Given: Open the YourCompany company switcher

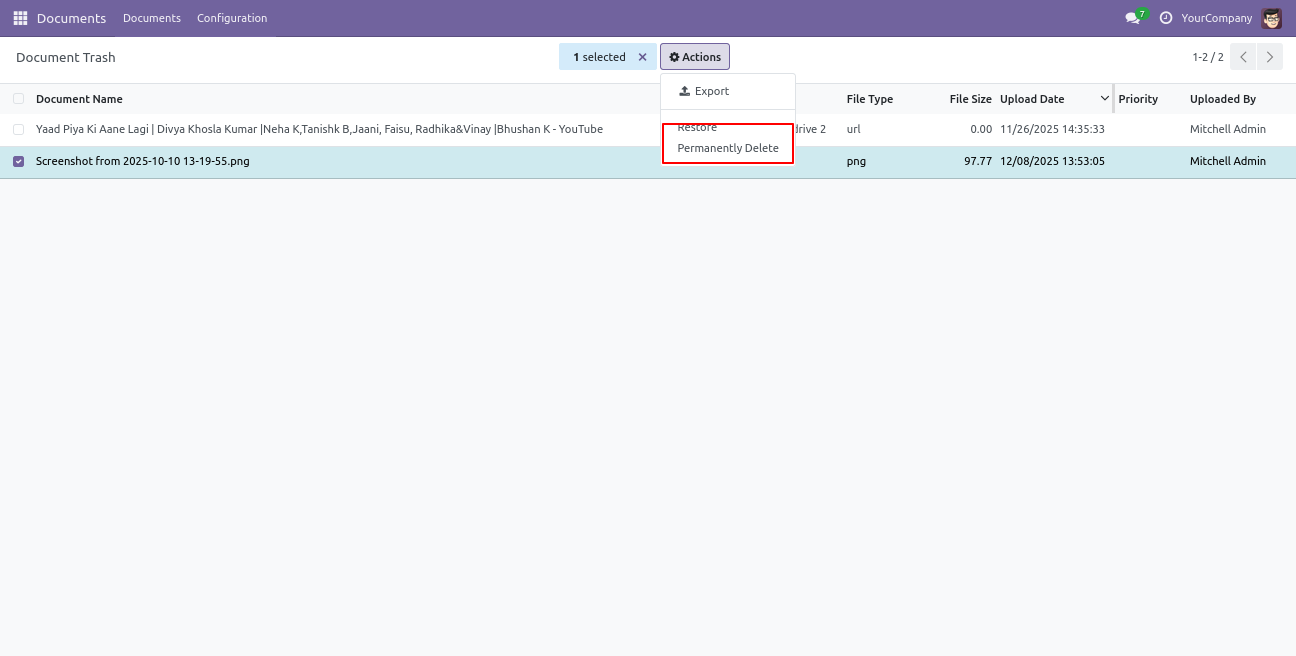Looking at the screenshot, I should pos(1216,18).
